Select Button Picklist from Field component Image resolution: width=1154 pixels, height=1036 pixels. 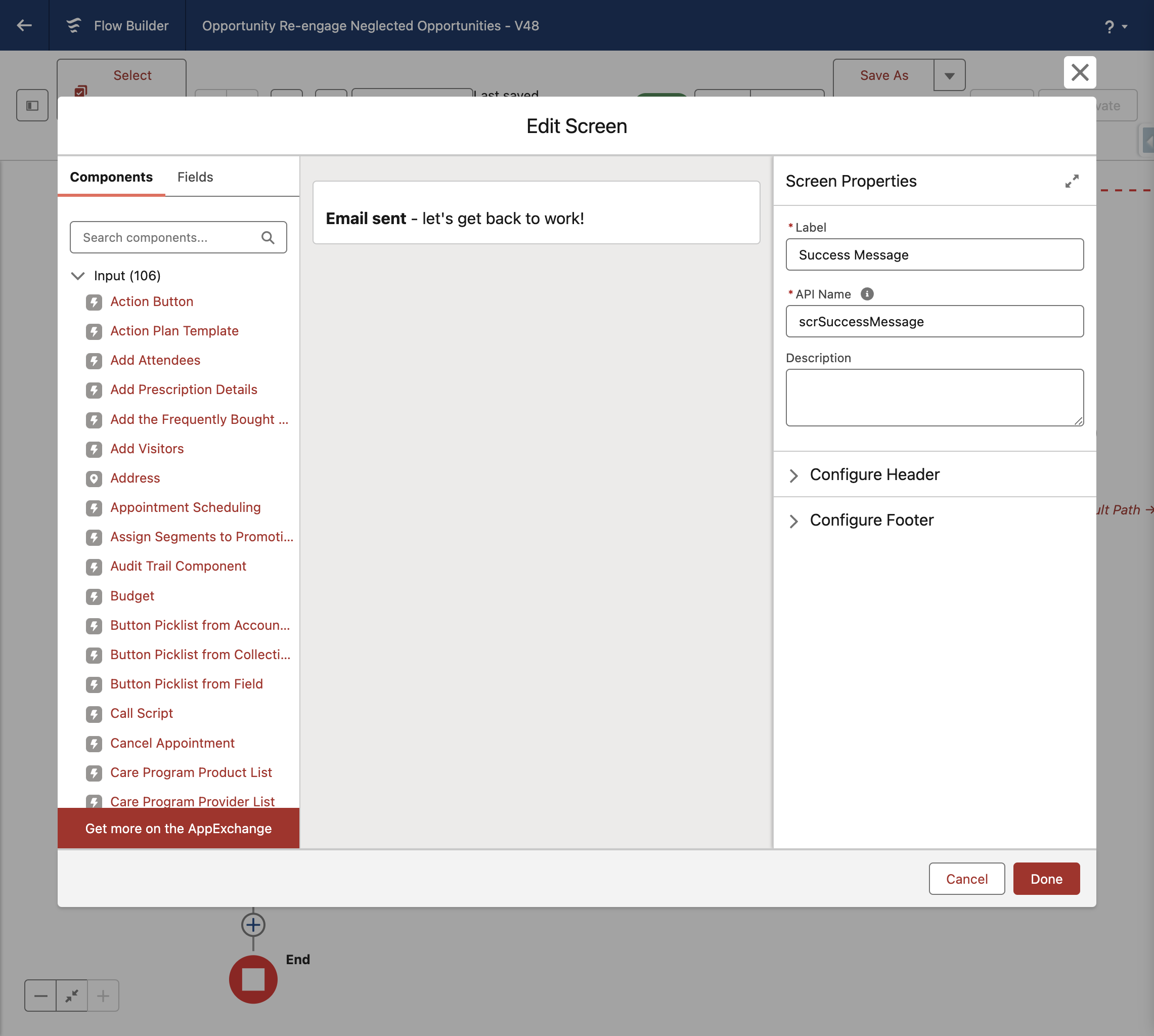[x=187, y=685]
